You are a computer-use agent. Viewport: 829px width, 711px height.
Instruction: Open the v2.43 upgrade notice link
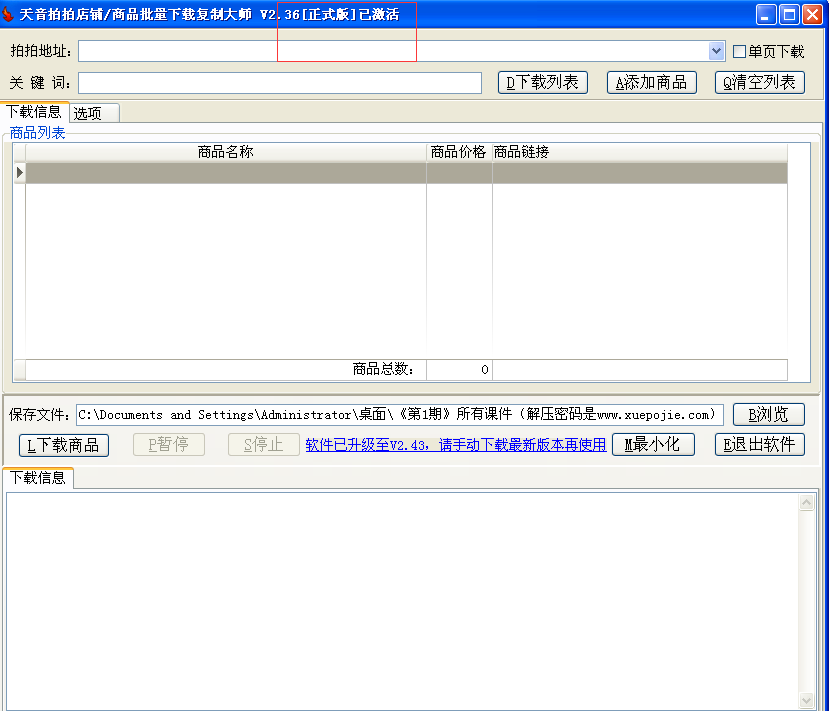(x=455, y=444)
